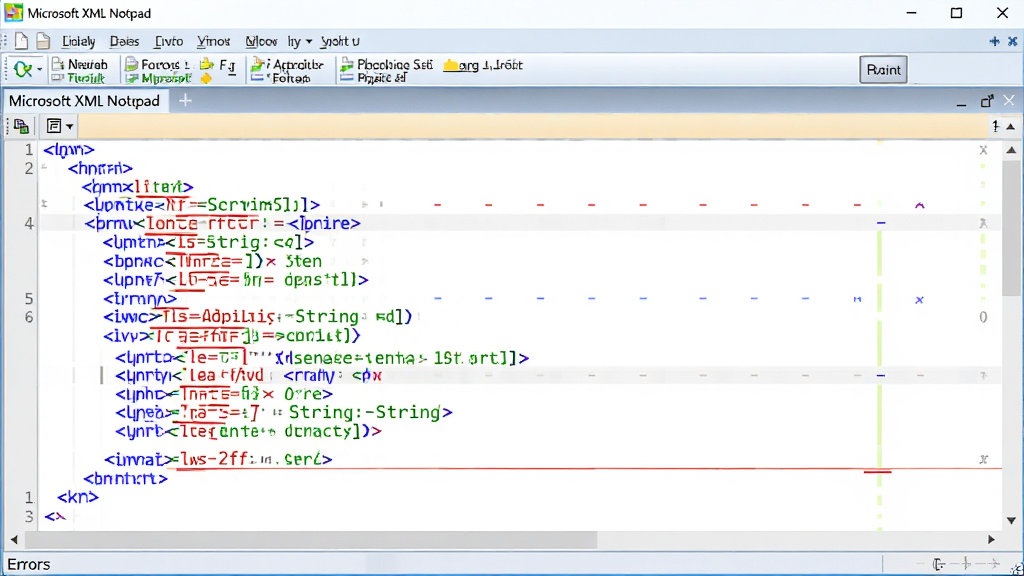Click the green arrow toolbar icon
Viewport: 1024px width, 576px height.
[x=22, y=69]
